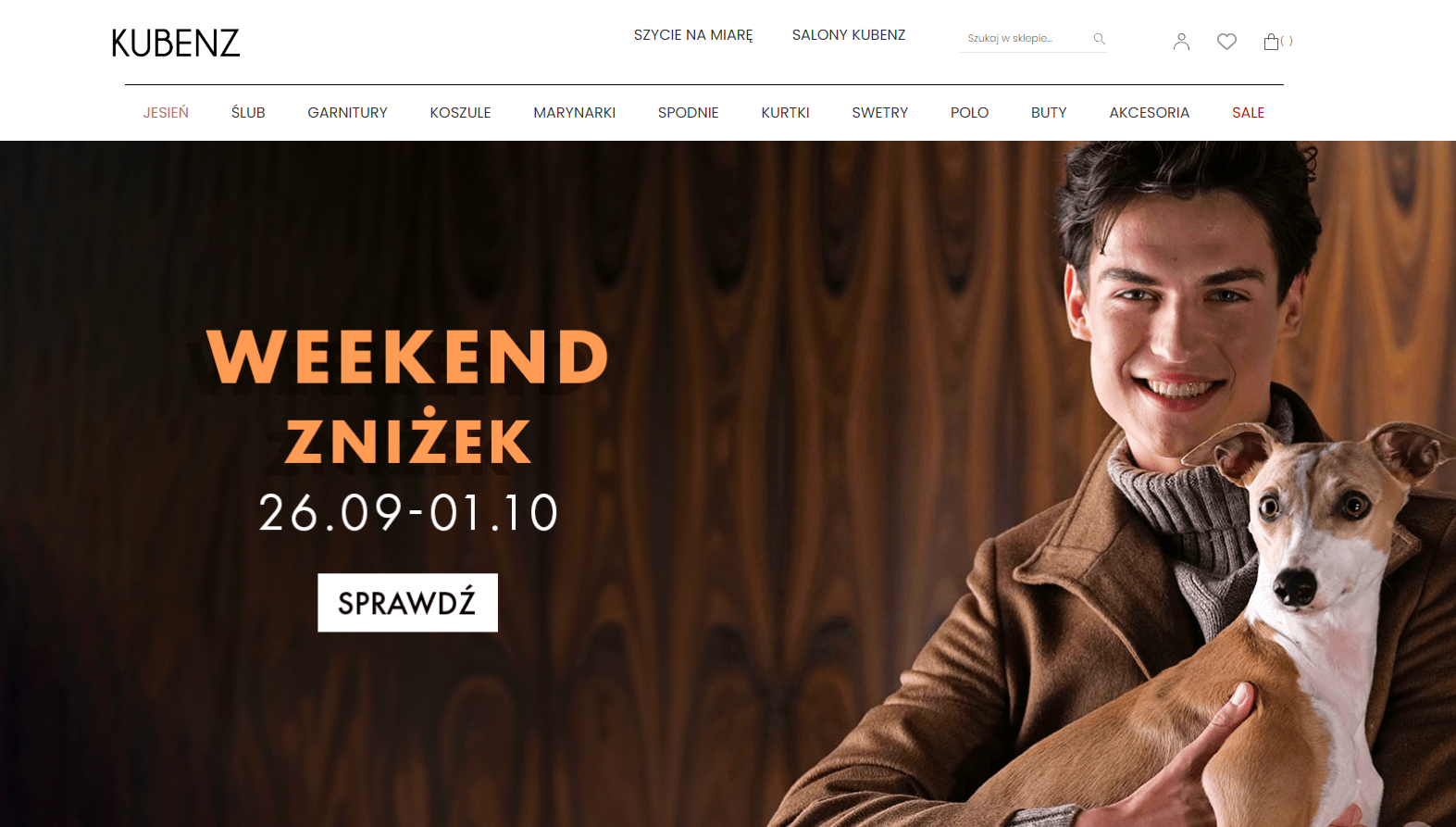The height and width of the screenshot is (827, 1456).
Task: Select the ŚLUB menu item
Action: tap(248, 113)
